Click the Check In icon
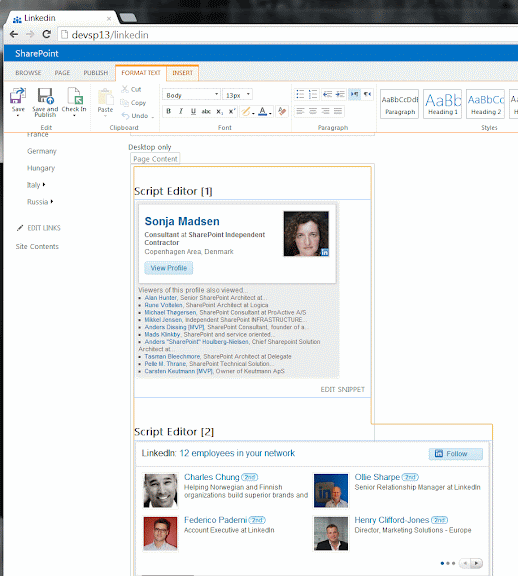 tap(75, 96)
